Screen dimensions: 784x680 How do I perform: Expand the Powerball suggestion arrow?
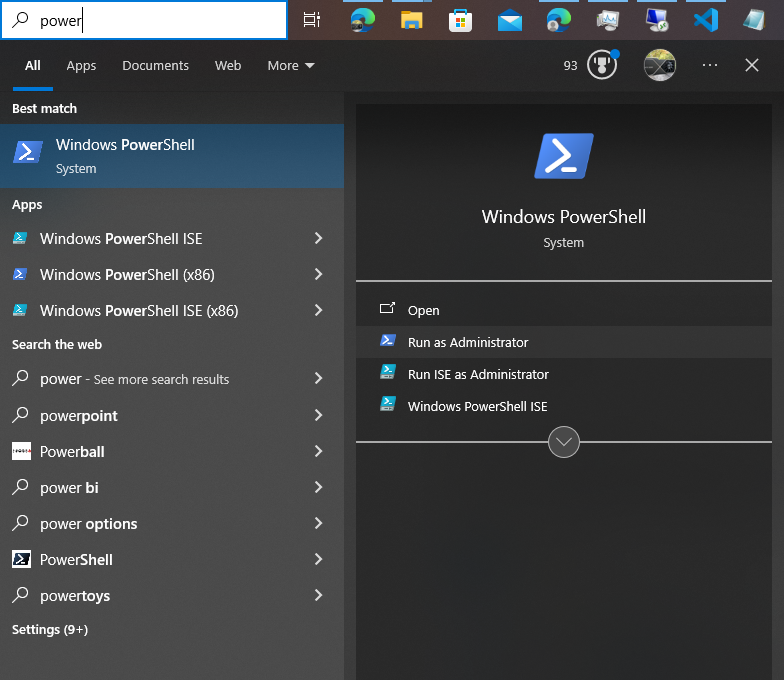tap(318, 451)
